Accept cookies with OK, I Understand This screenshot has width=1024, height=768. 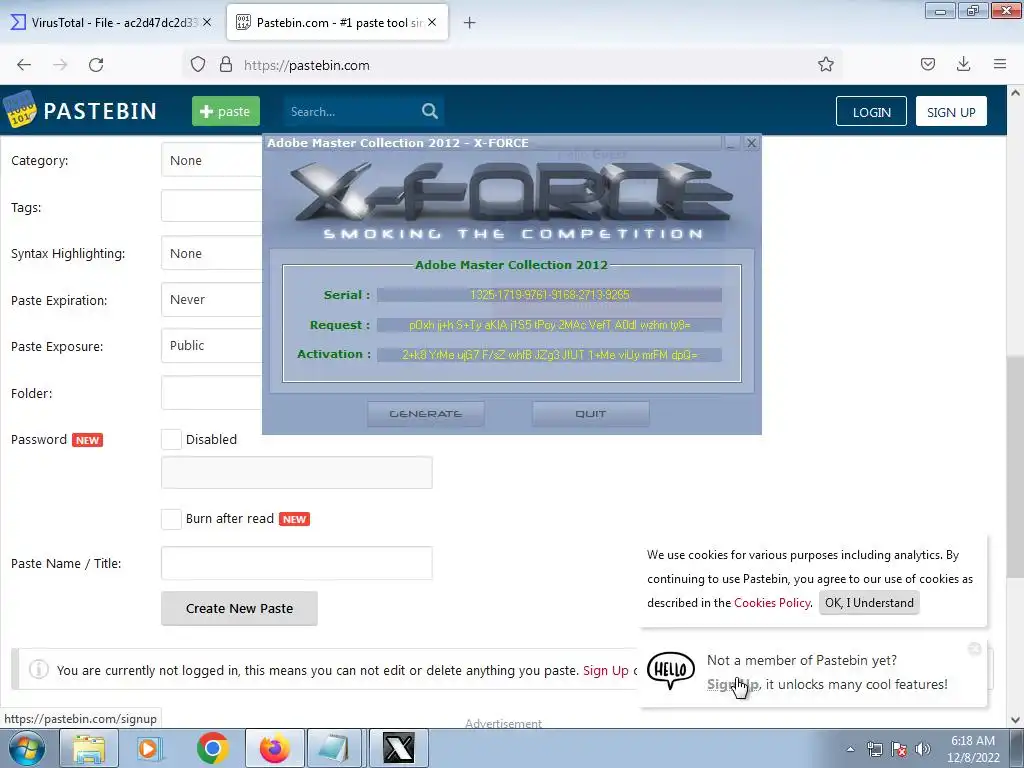(x=869, y=602)
